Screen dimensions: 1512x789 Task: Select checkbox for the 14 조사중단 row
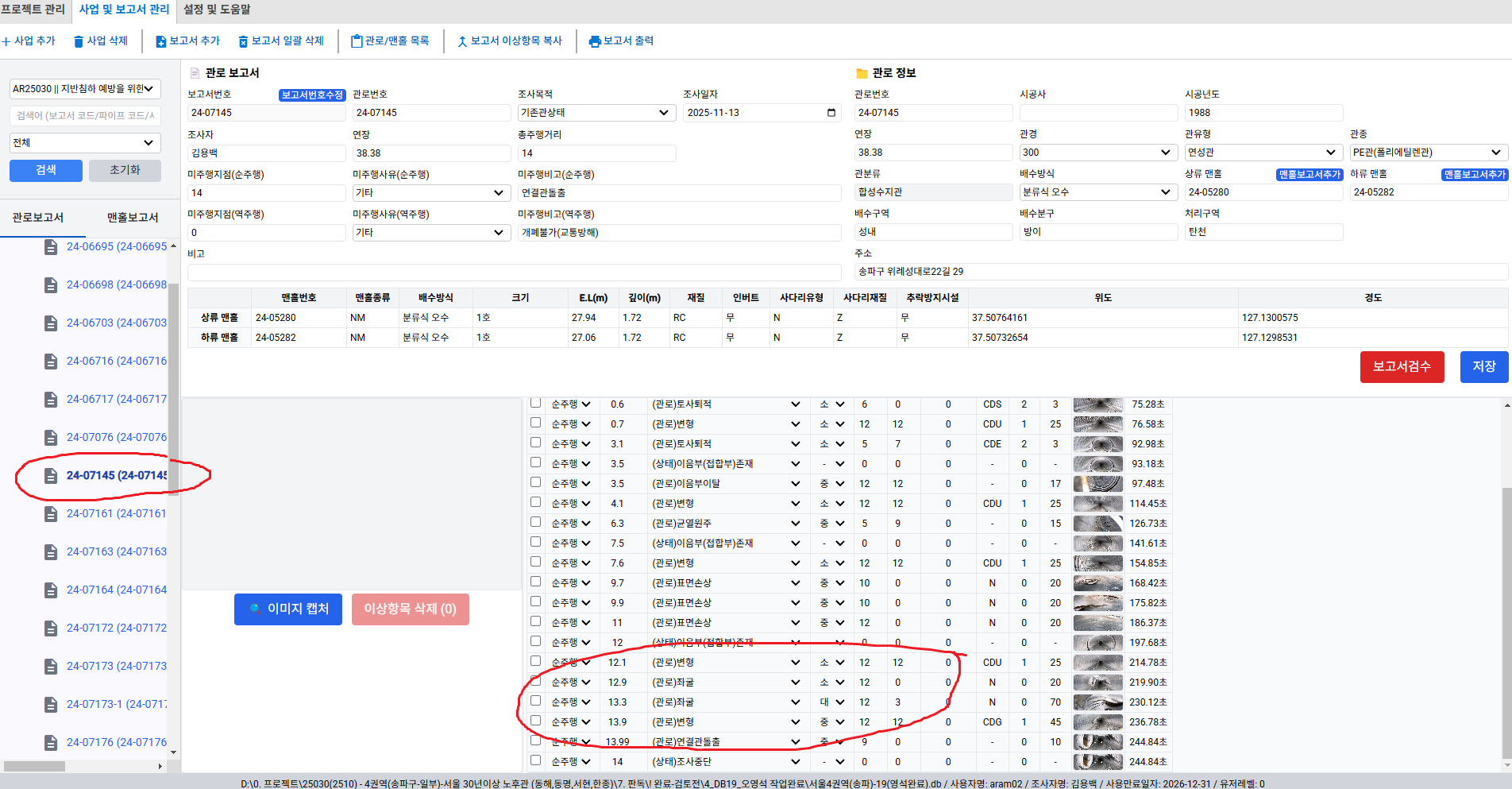536,760
